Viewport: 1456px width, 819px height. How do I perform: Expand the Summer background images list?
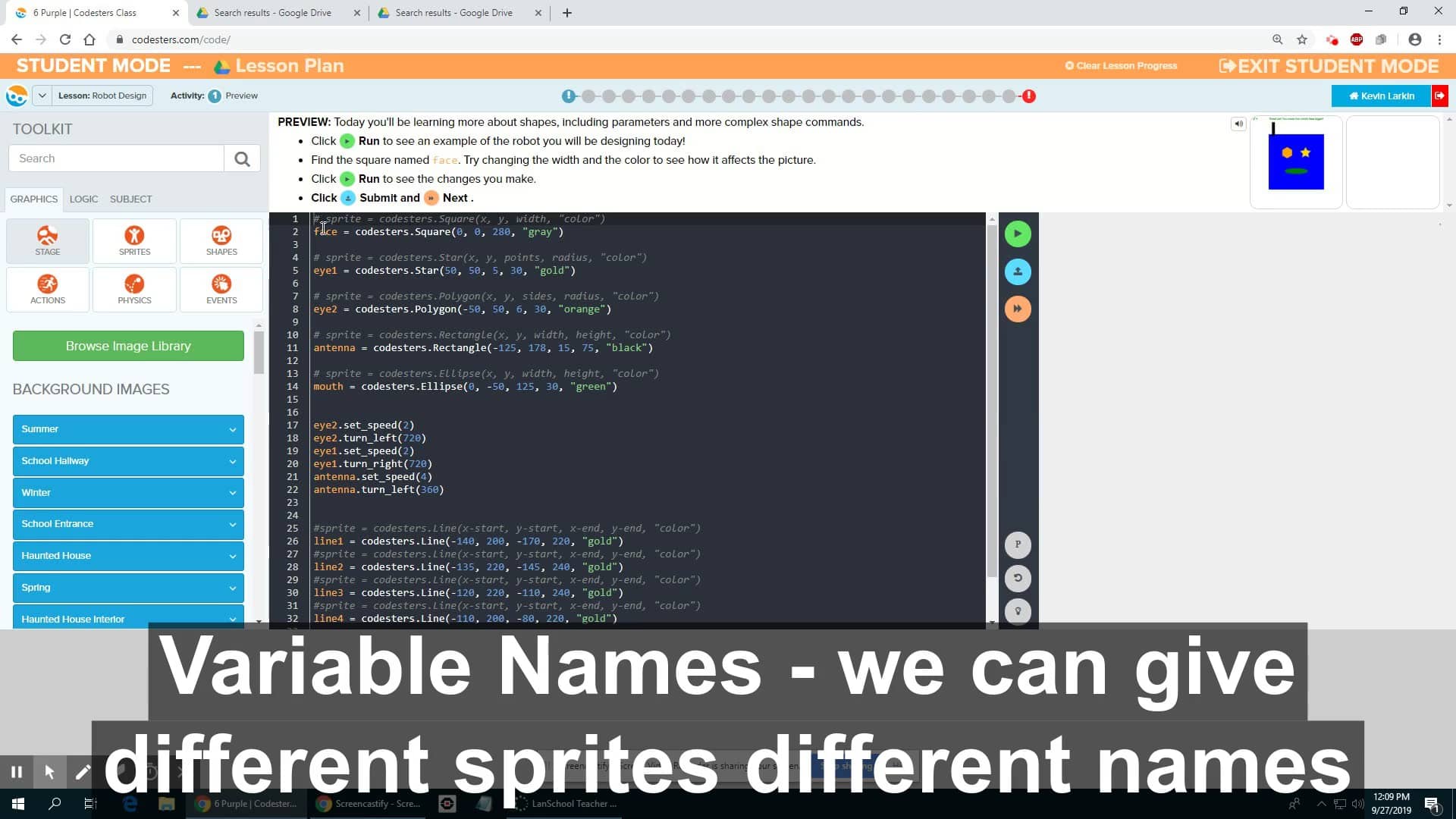coord(128,429)
